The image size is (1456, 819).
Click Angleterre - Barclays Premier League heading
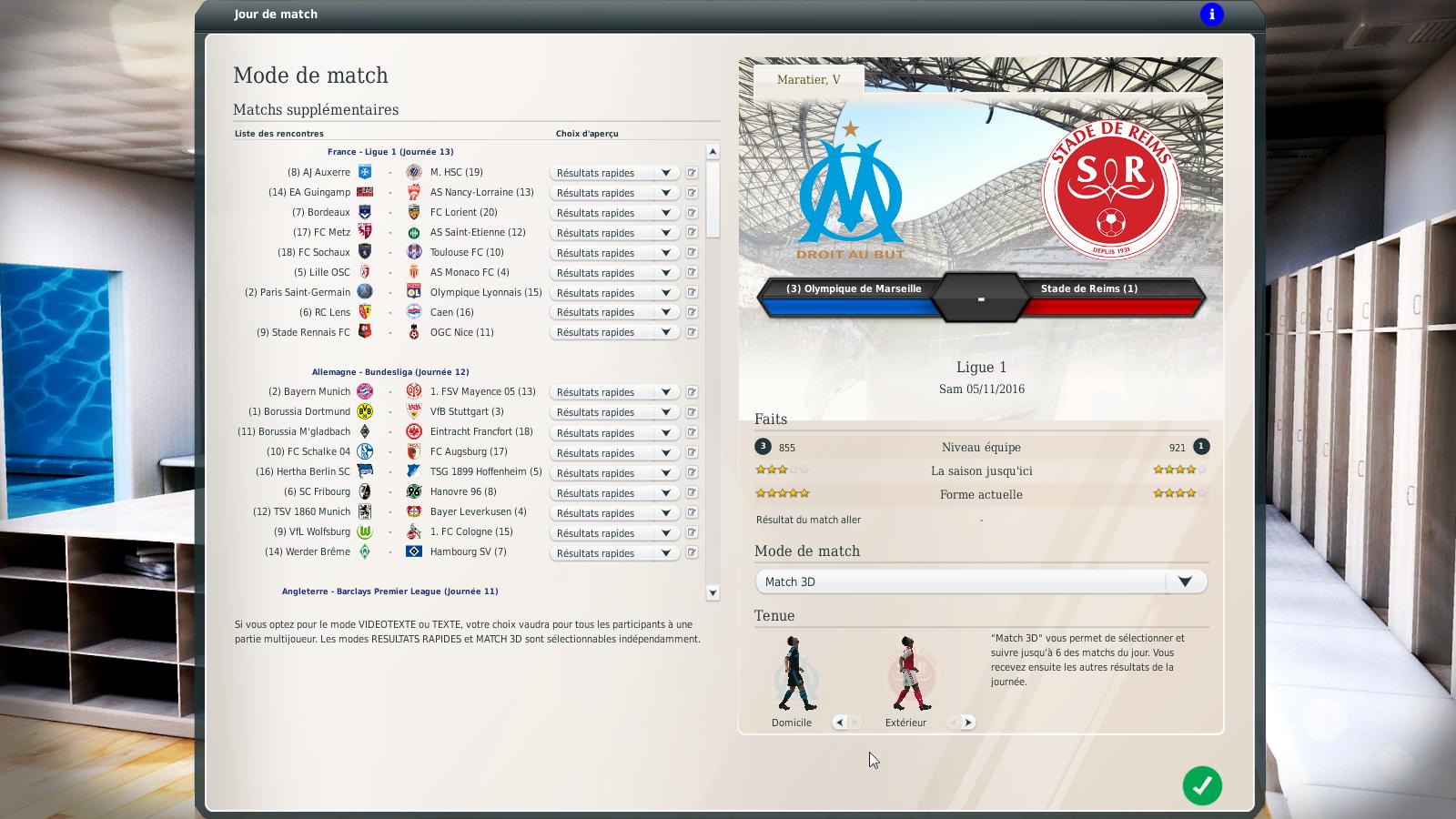[x=390, y=591]
